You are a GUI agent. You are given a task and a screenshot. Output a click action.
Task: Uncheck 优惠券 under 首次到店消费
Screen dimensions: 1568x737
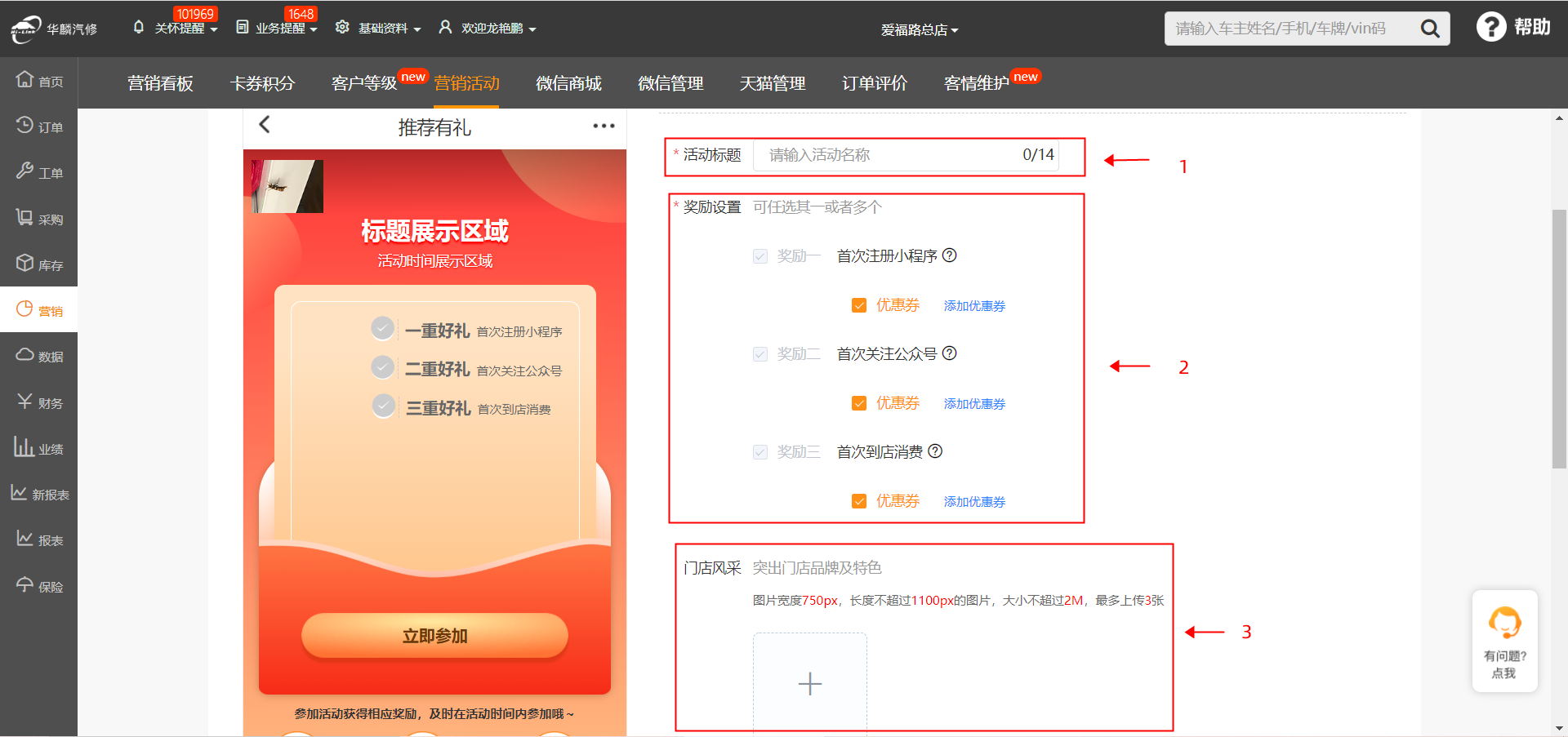tap(859, 501)
